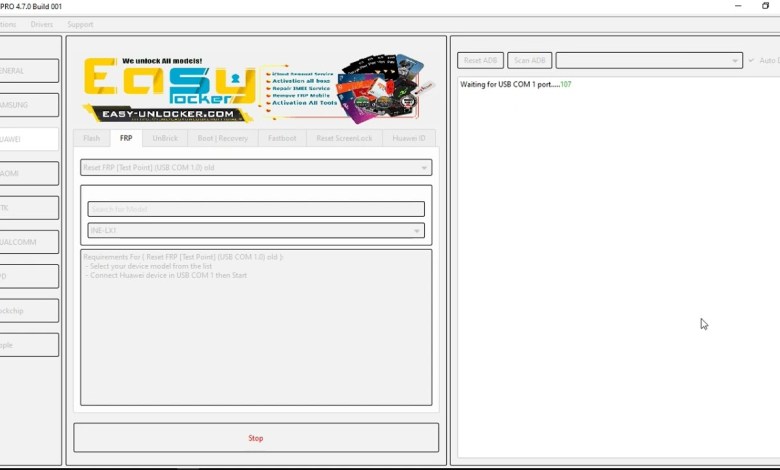780x470 pixels.
Task: Switch to the Flash tab
Action: tap(92, 138)
